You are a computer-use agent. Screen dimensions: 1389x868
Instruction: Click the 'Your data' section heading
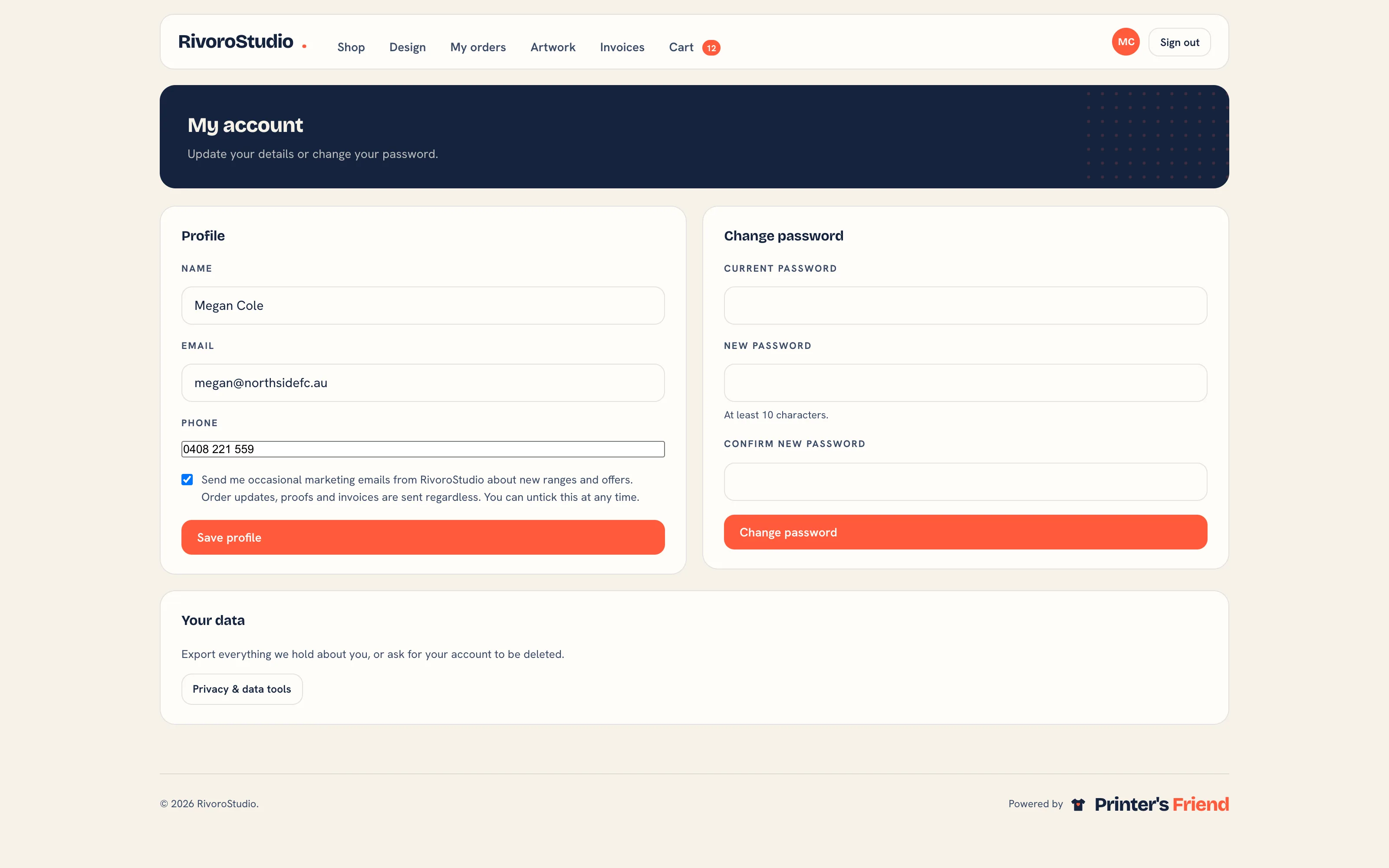click(x=213, y=621)
